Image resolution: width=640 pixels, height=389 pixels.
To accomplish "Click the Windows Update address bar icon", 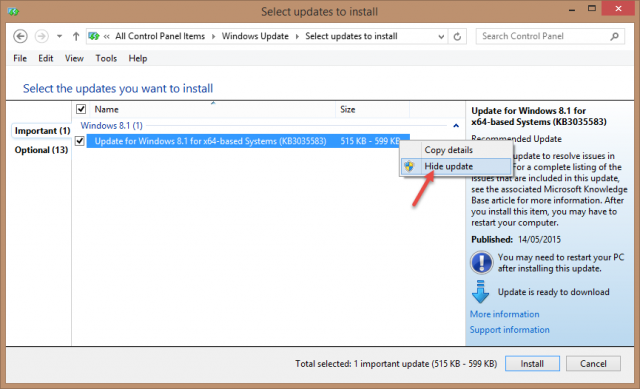I will coord(94,36).
